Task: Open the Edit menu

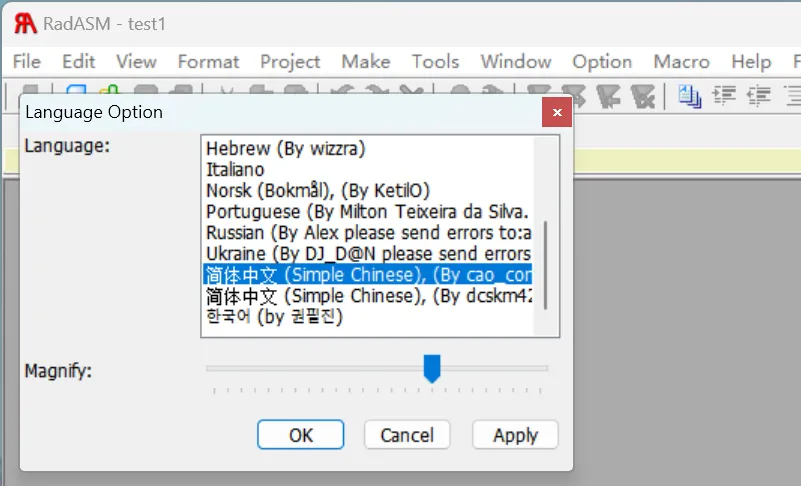Action: [x=79, y=61]
